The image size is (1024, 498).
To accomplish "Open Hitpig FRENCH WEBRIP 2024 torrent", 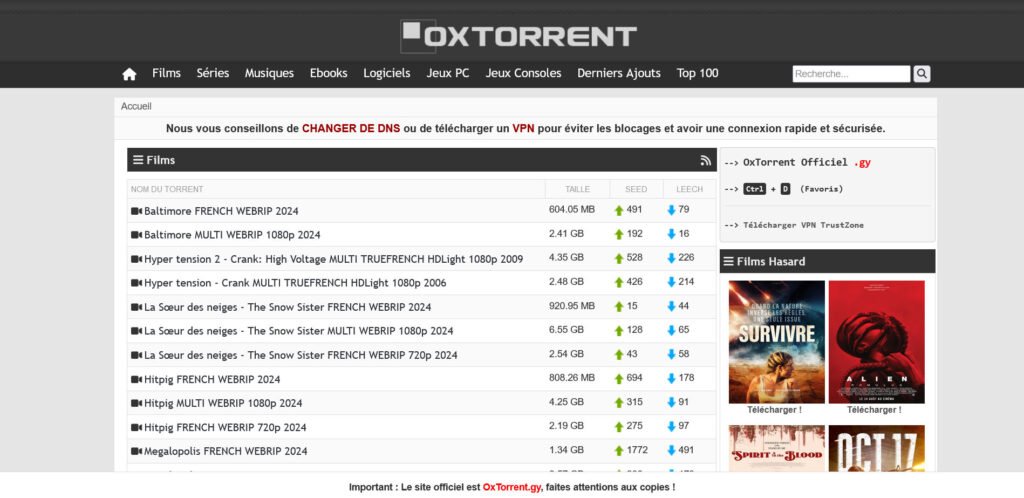I will (x=212, y=379).
